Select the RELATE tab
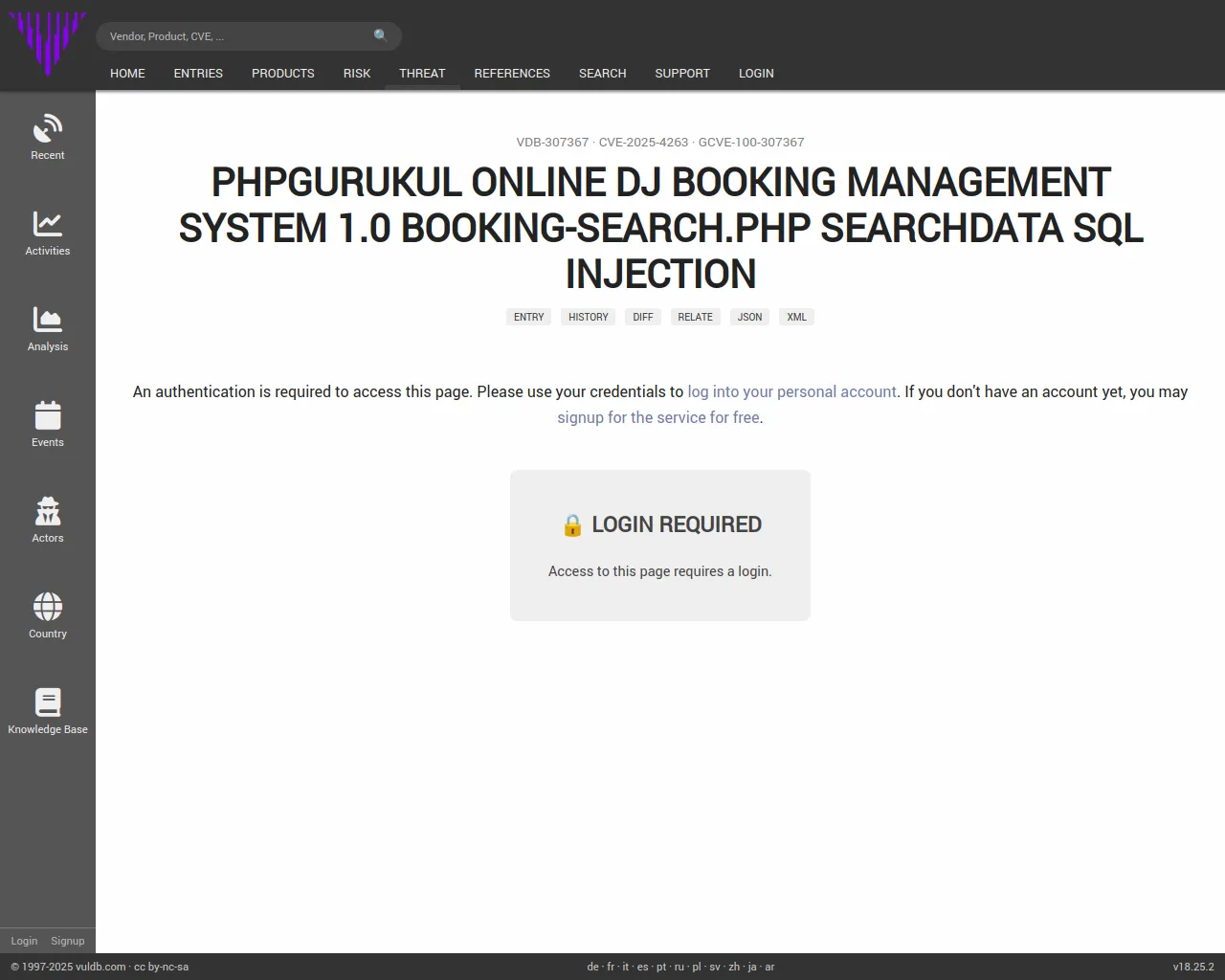This screenshot has width=1225, height=980. click(x=696, y=317)
